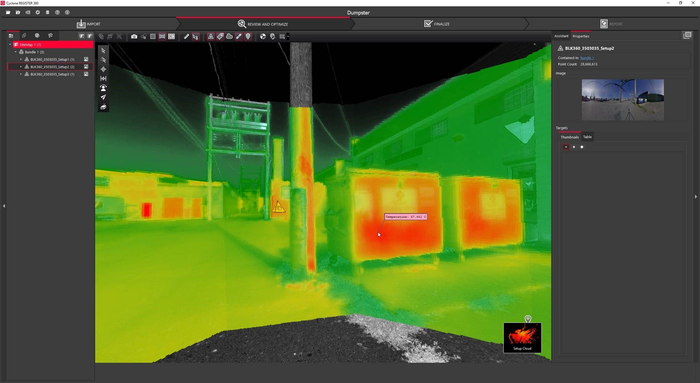Take a snapshot with the camera icon
This screenshot has height=383, width=700.
pos(134,37)
